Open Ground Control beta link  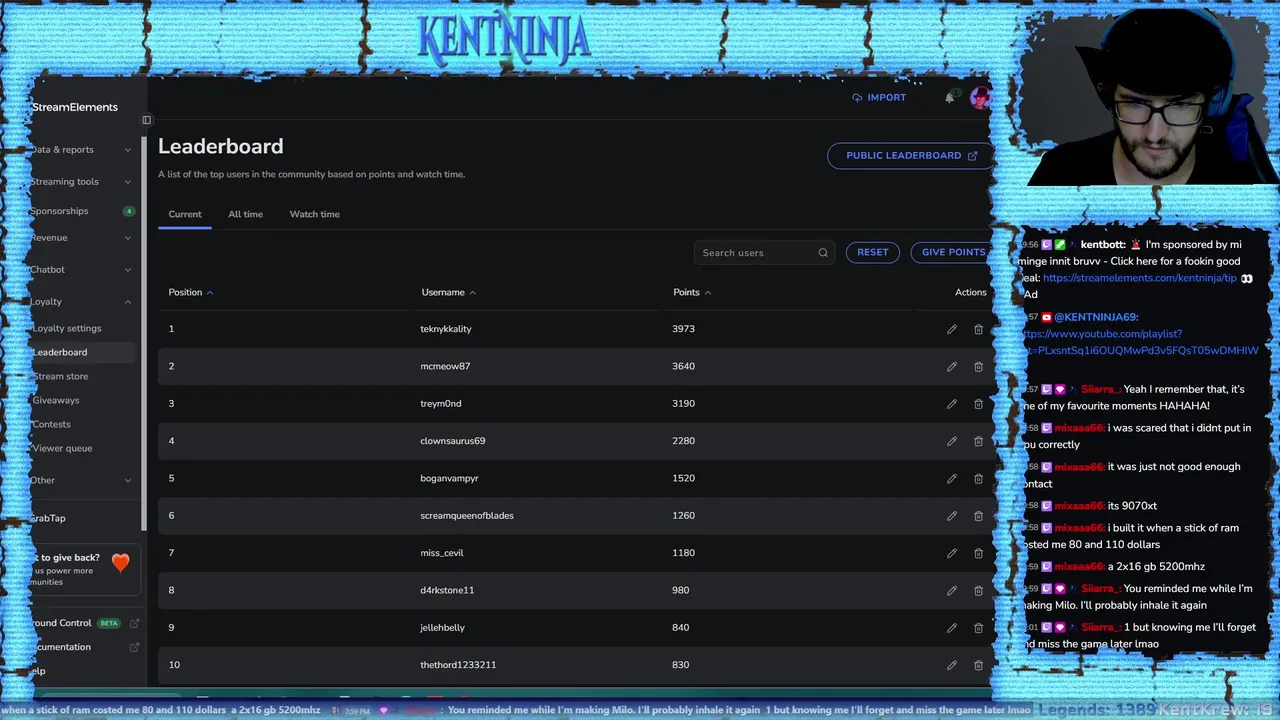pyautogui.click(x=84, y=623)
